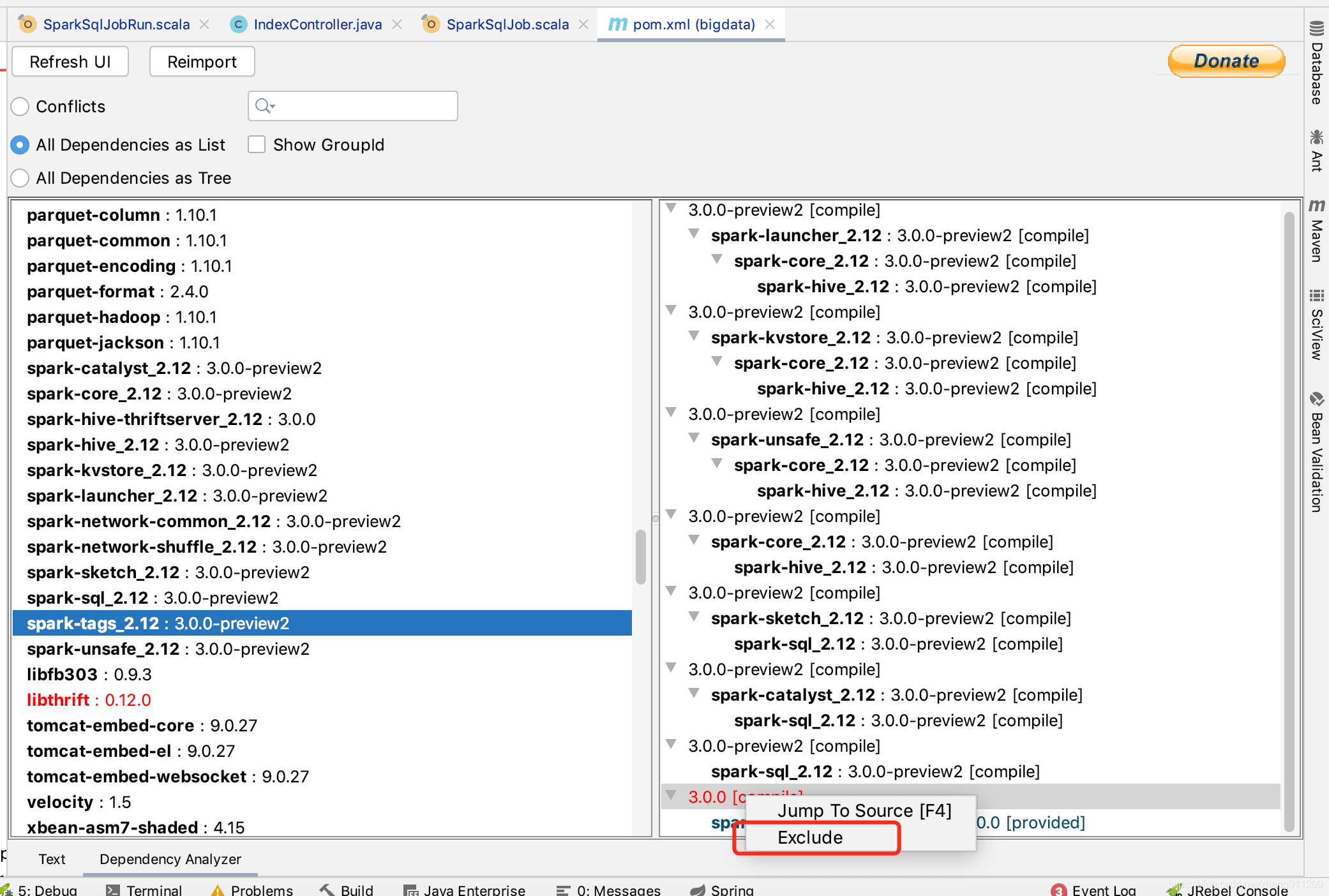Switch to the Dependency Analyzer tab
This screenshot has height=896, width=1329.
[x=170, y=859]
